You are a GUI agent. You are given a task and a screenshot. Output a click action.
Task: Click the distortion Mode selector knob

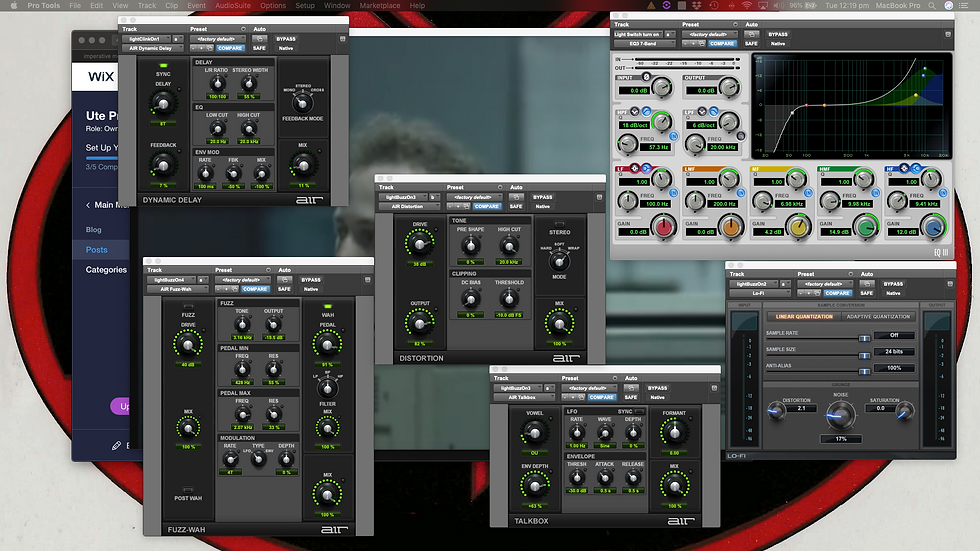pos(559,261)
